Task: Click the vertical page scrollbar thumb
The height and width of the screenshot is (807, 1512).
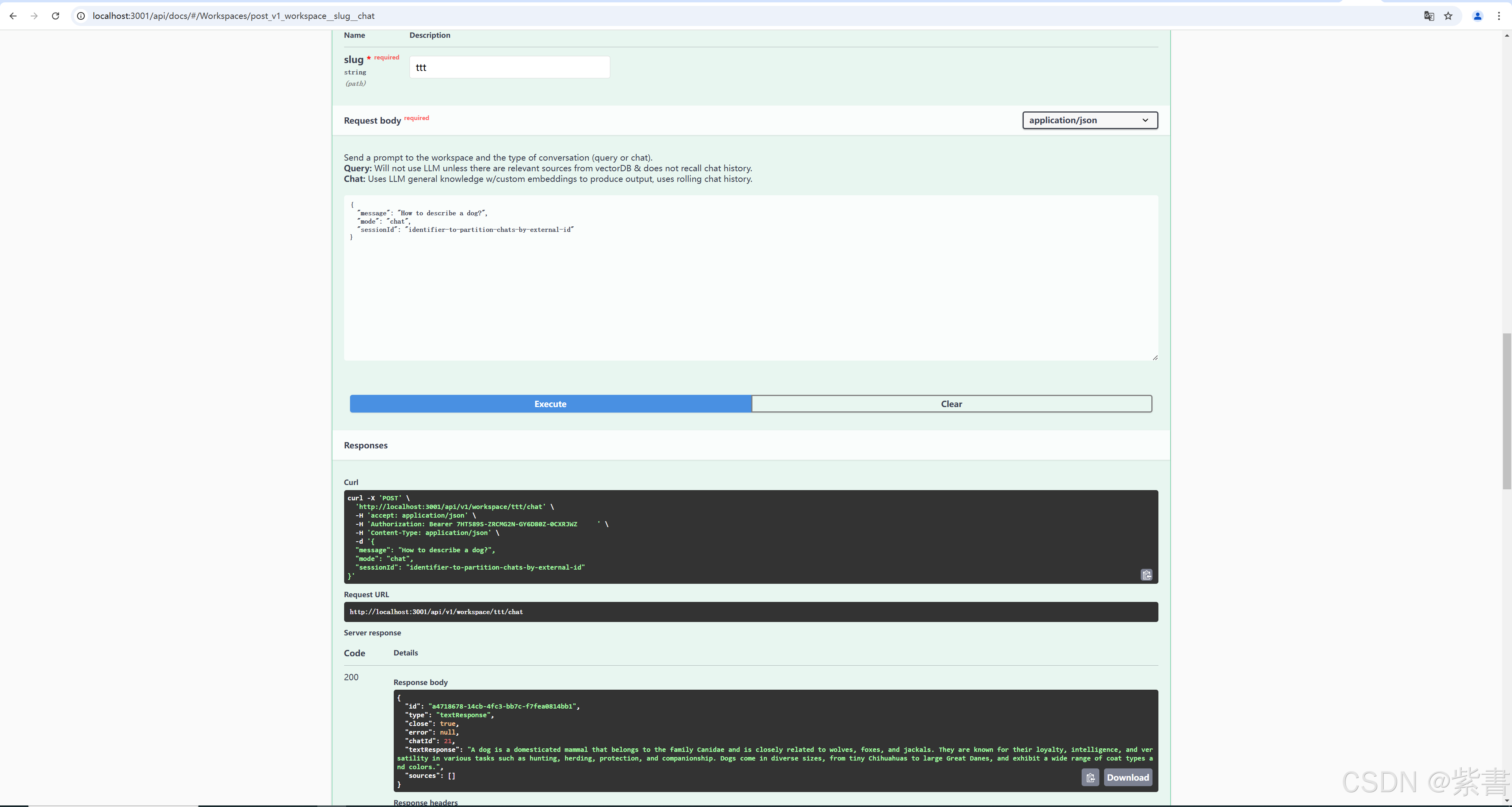Action: [x=1506, y=411]
